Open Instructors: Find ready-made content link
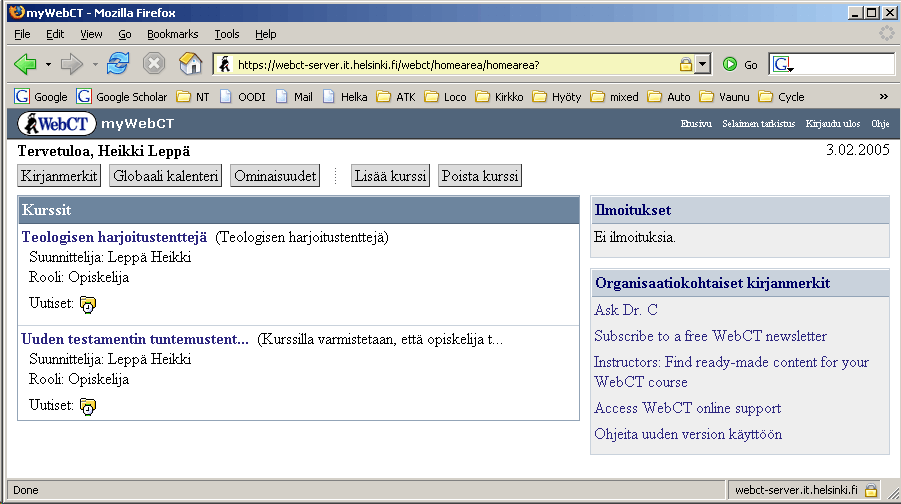Screen dimensions: 901x504 (x=731, y=372)
